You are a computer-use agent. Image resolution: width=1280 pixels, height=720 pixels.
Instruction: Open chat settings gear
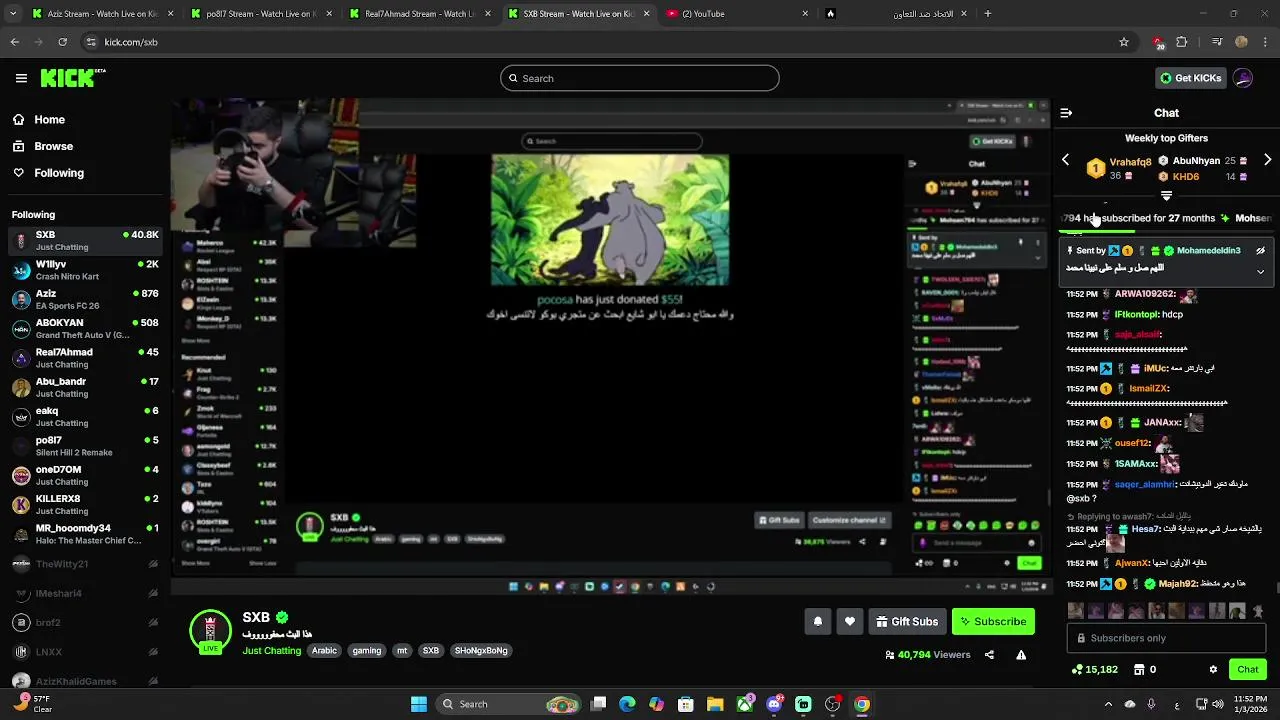[x=1213, y=669]
